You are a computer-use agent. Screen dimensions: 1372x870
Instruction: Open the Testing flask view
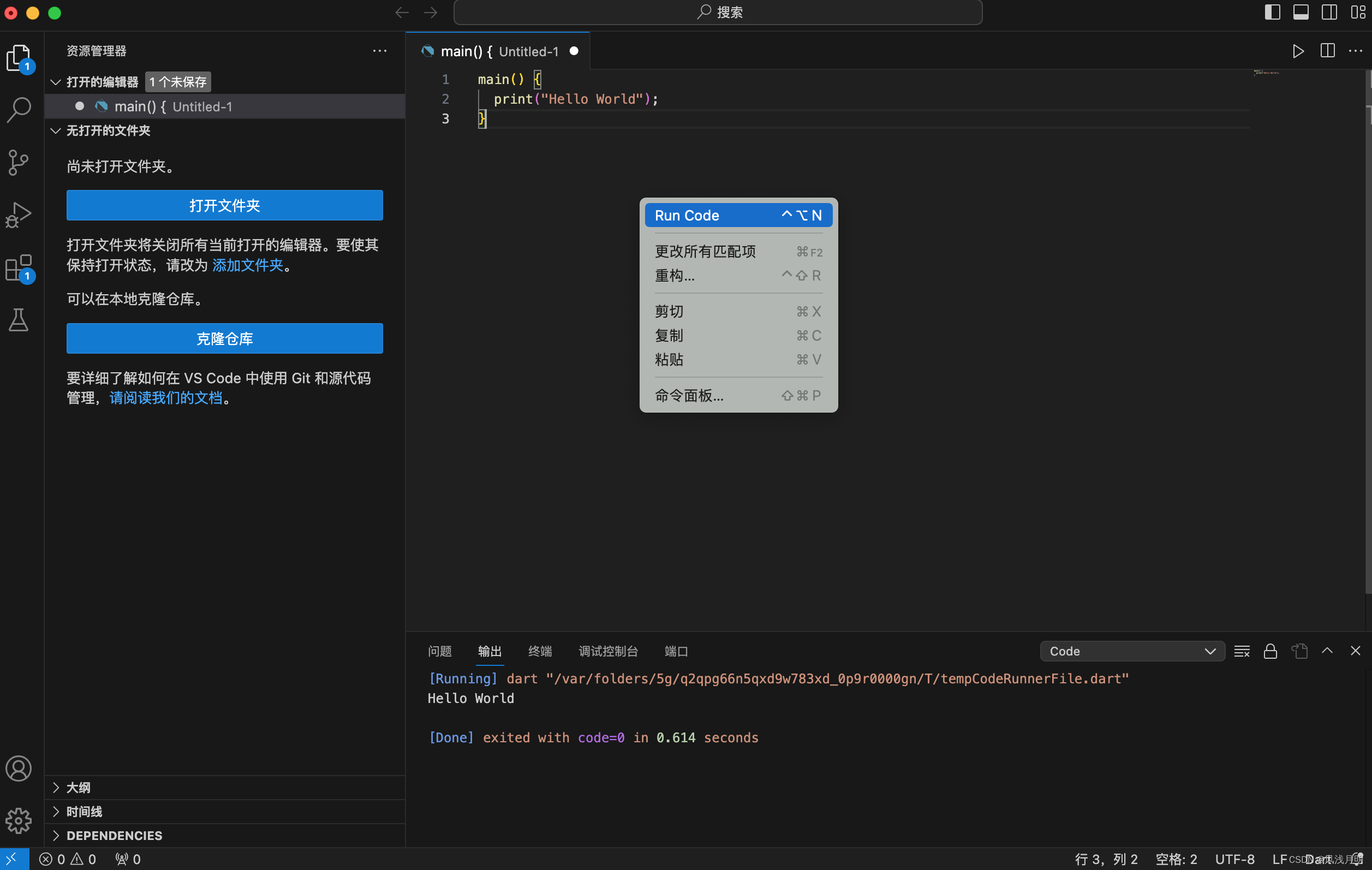(x=19, y=320)
